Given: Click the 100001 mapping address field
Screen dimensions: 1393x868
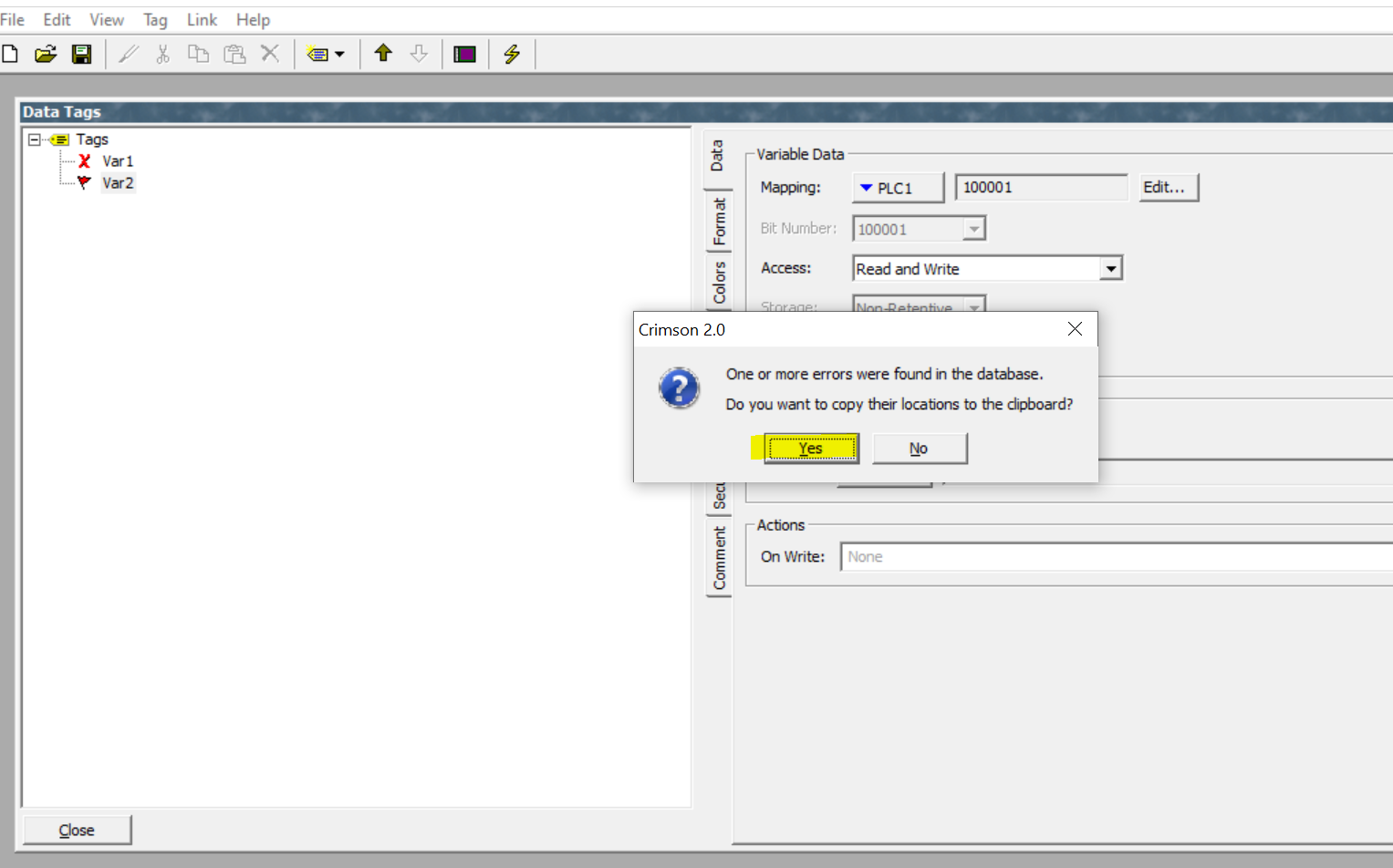Looking at the screenshot, I should [1041, 188].
